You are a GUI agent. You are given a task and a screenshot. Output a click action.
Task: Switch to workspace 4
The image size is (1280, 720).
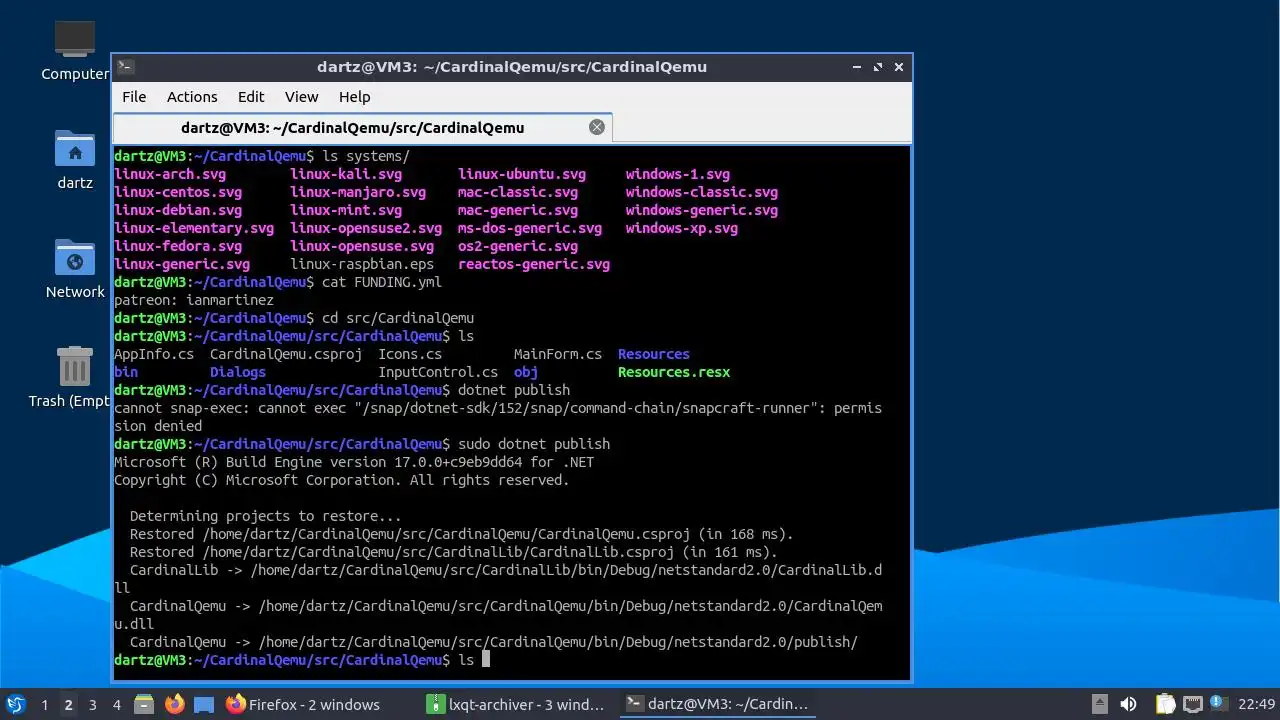point(116,704)
